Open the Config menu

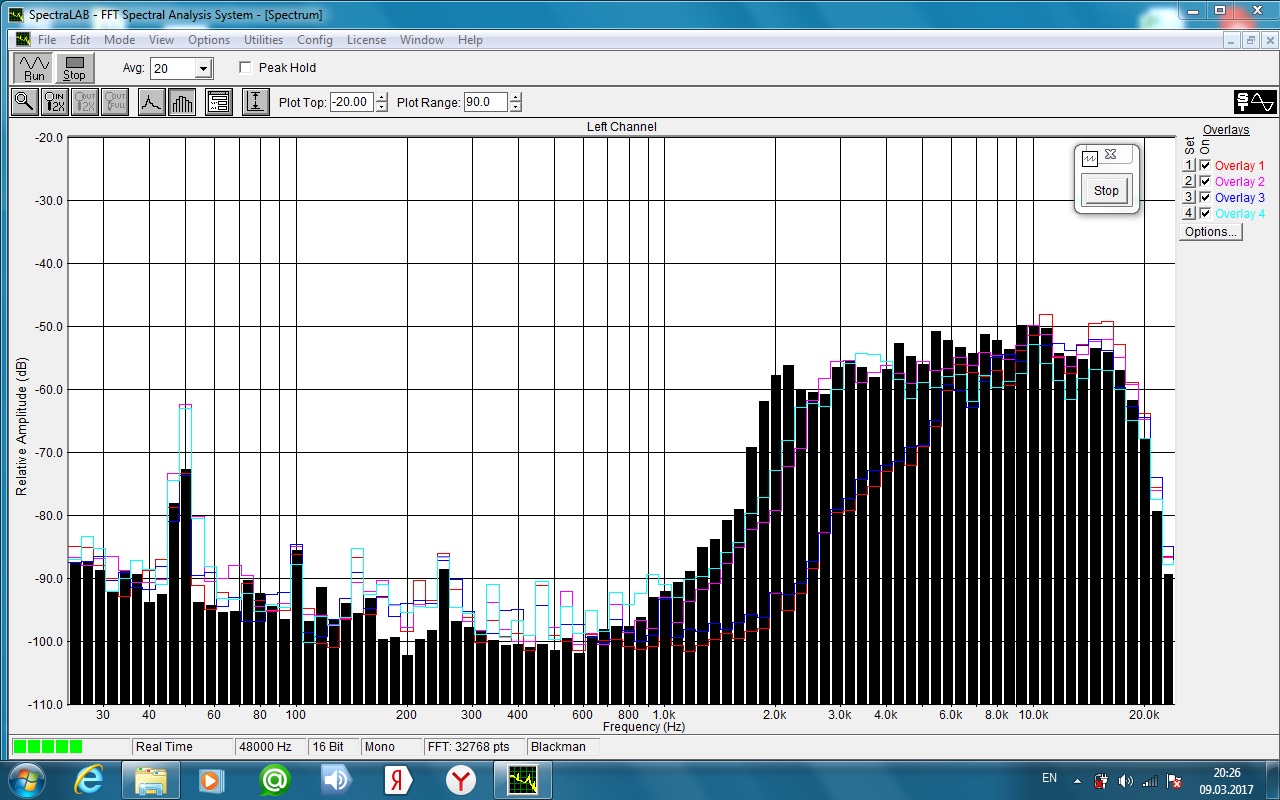coord(315,40)
